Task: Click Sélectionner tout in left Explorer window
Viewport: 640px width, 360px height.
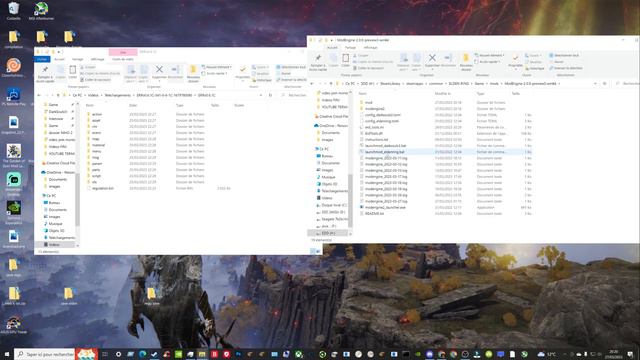Action: [x=291, y=67]
